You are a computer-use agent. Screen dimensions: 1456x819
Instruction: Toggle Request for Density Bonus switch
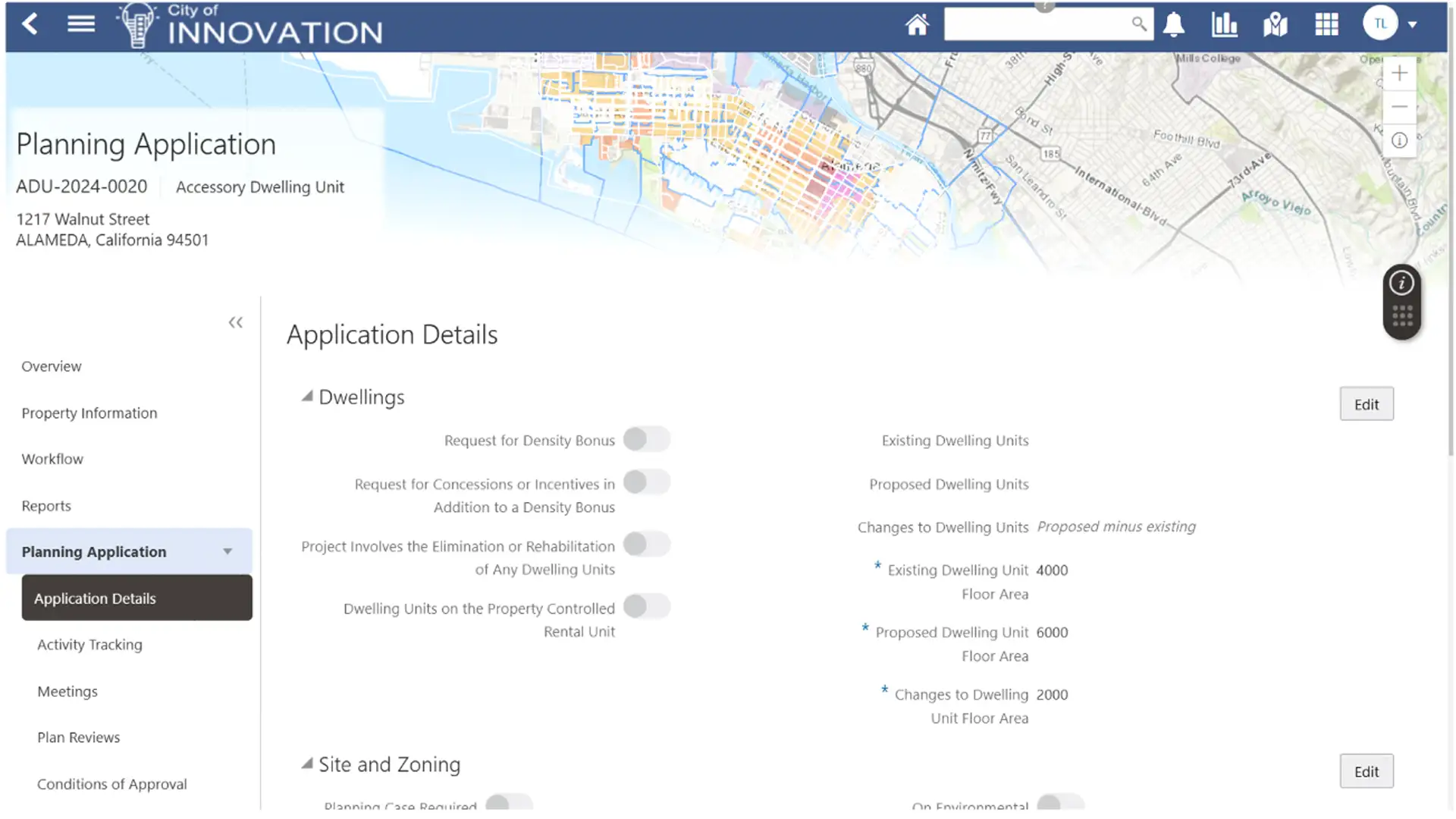point(646,439)
